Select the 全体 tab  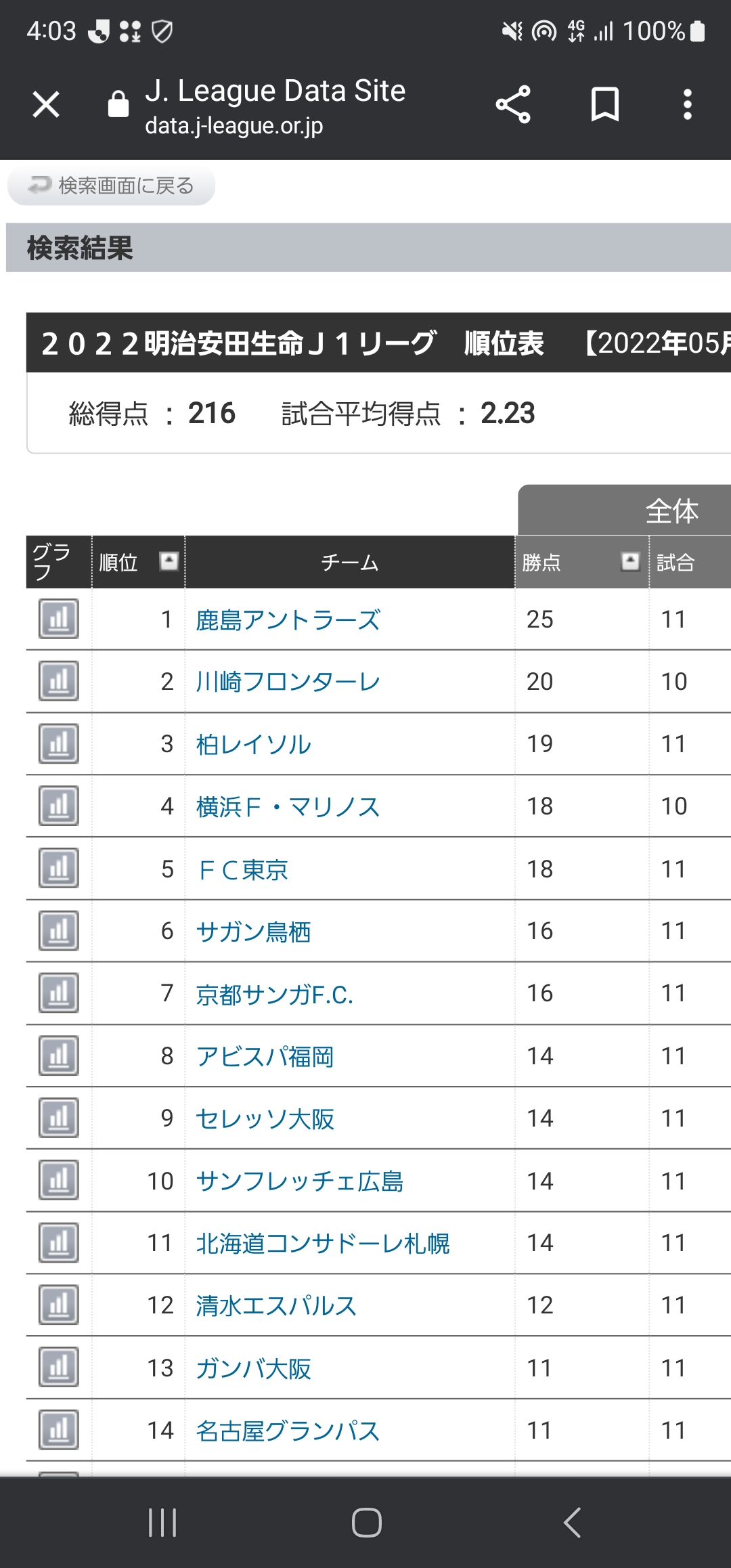click(x=671, y=511)
